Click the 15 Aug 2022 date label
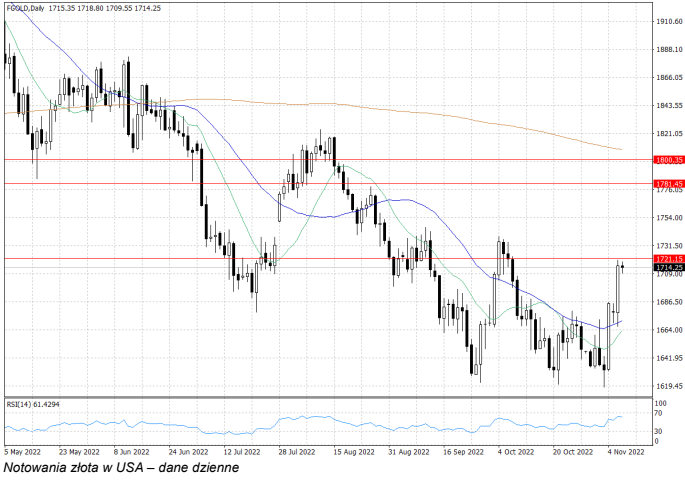The image size is (685, 480). click(353, 451)
